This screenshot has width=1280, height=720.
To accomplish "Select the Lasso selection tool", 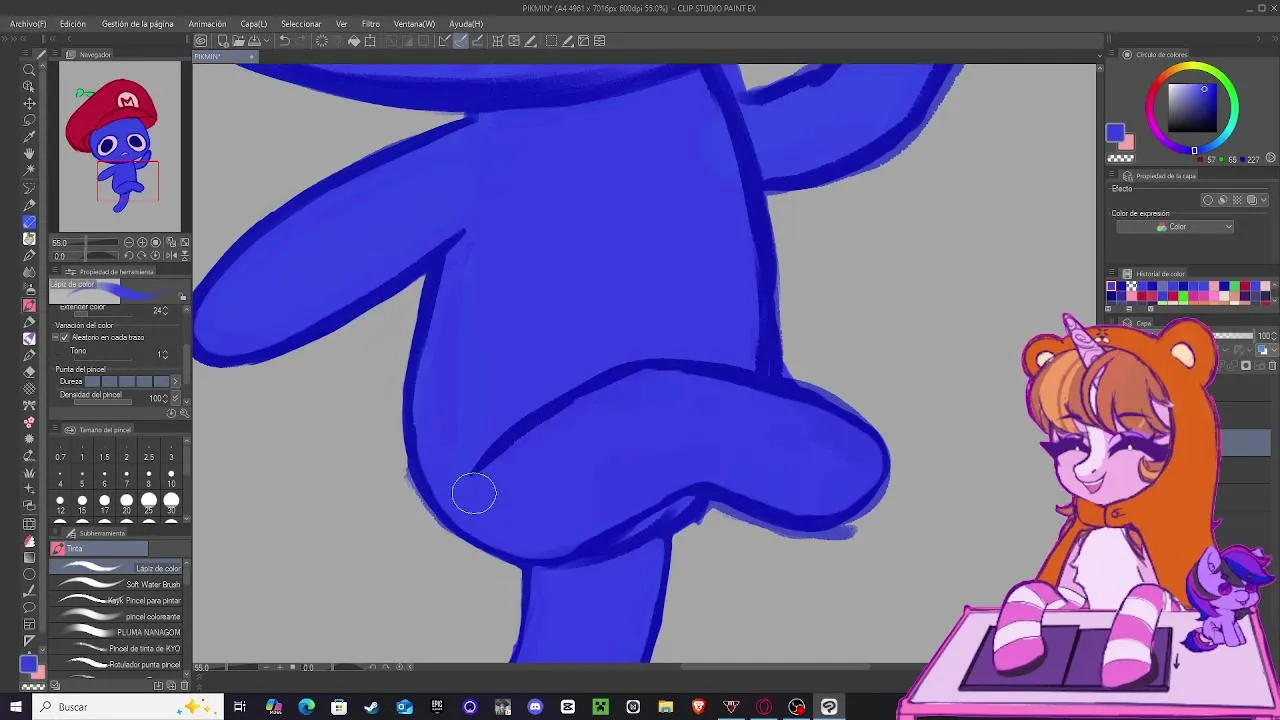I will point(29,120).
